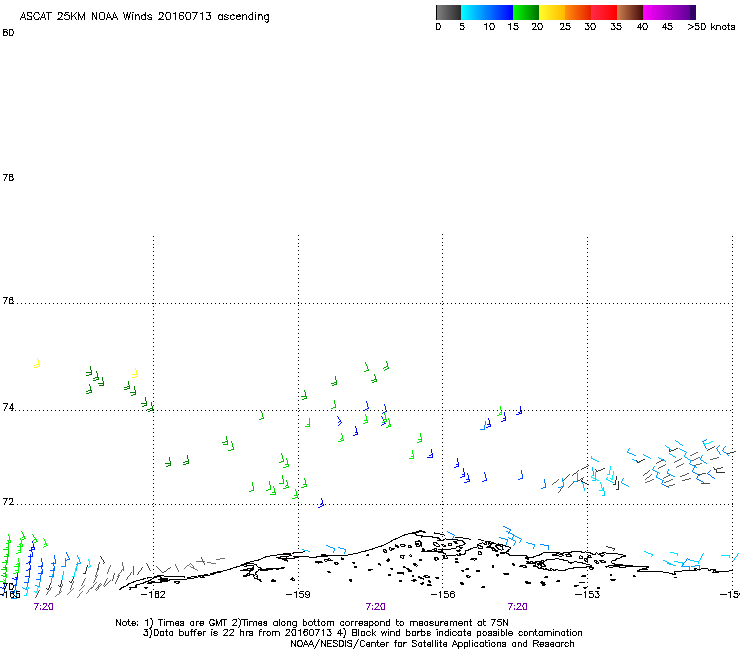This screenshot has width=740, height=650.
Task: Select the cyan 5-10 knots colorbar segment
Action: tap(474, 12)
